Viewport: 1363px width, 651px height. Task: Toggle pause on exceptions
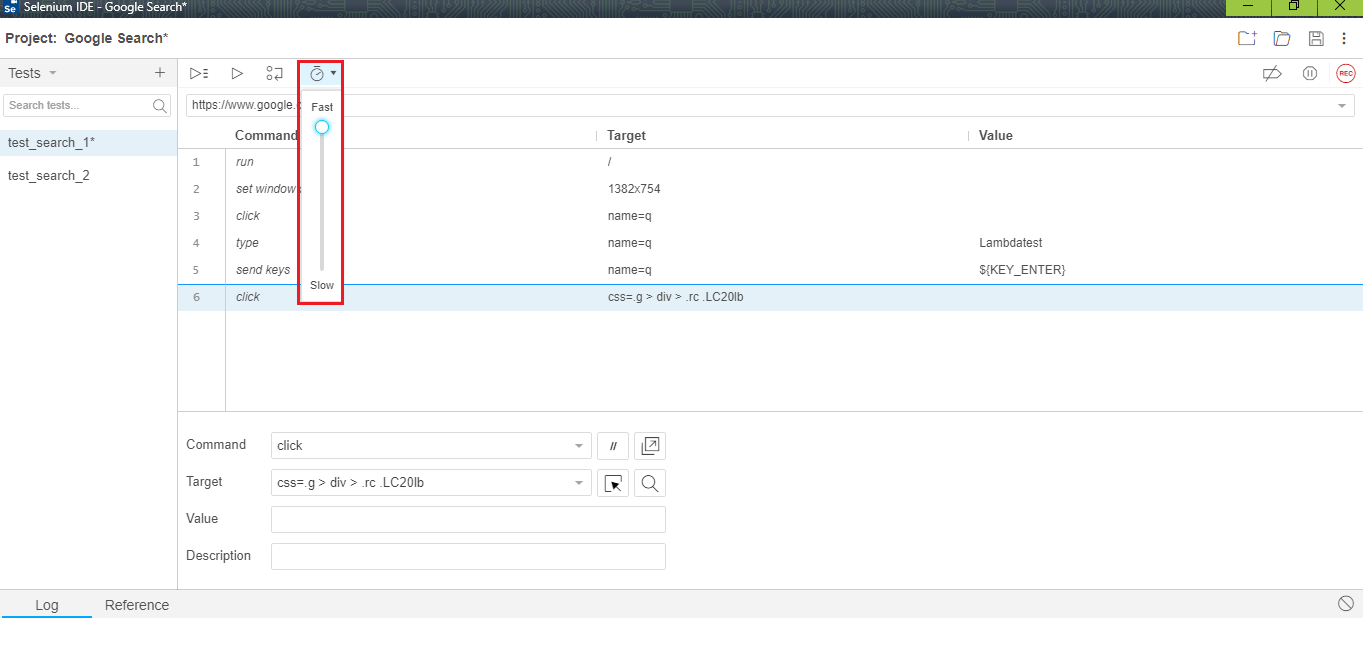(1310, 73)
